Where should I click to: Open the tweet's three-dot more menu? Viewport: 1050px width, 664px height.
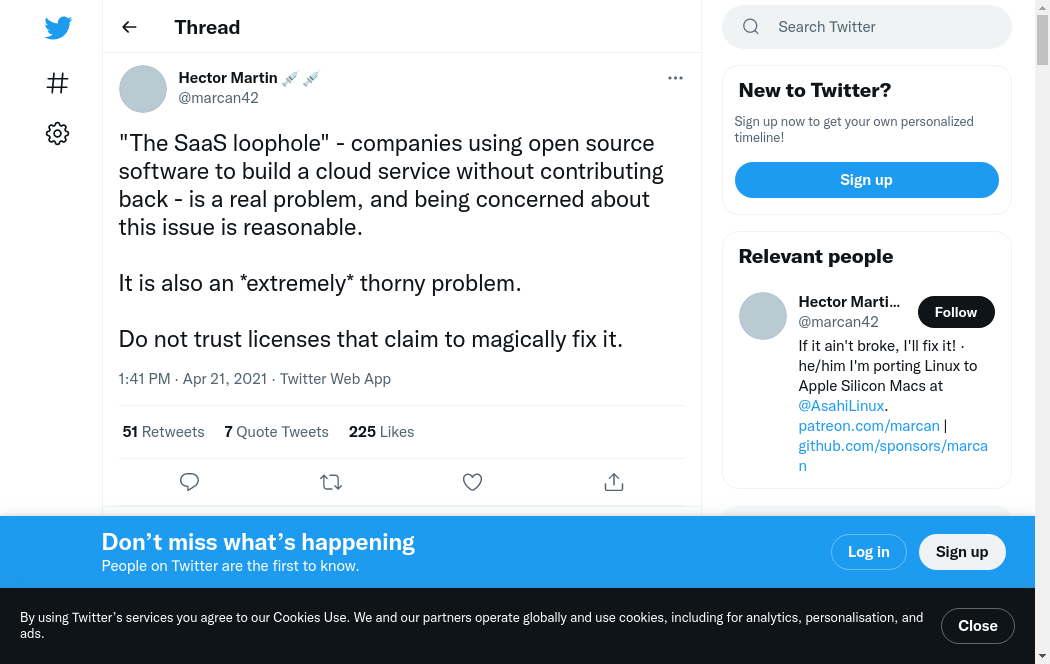(x=675, y=78)
